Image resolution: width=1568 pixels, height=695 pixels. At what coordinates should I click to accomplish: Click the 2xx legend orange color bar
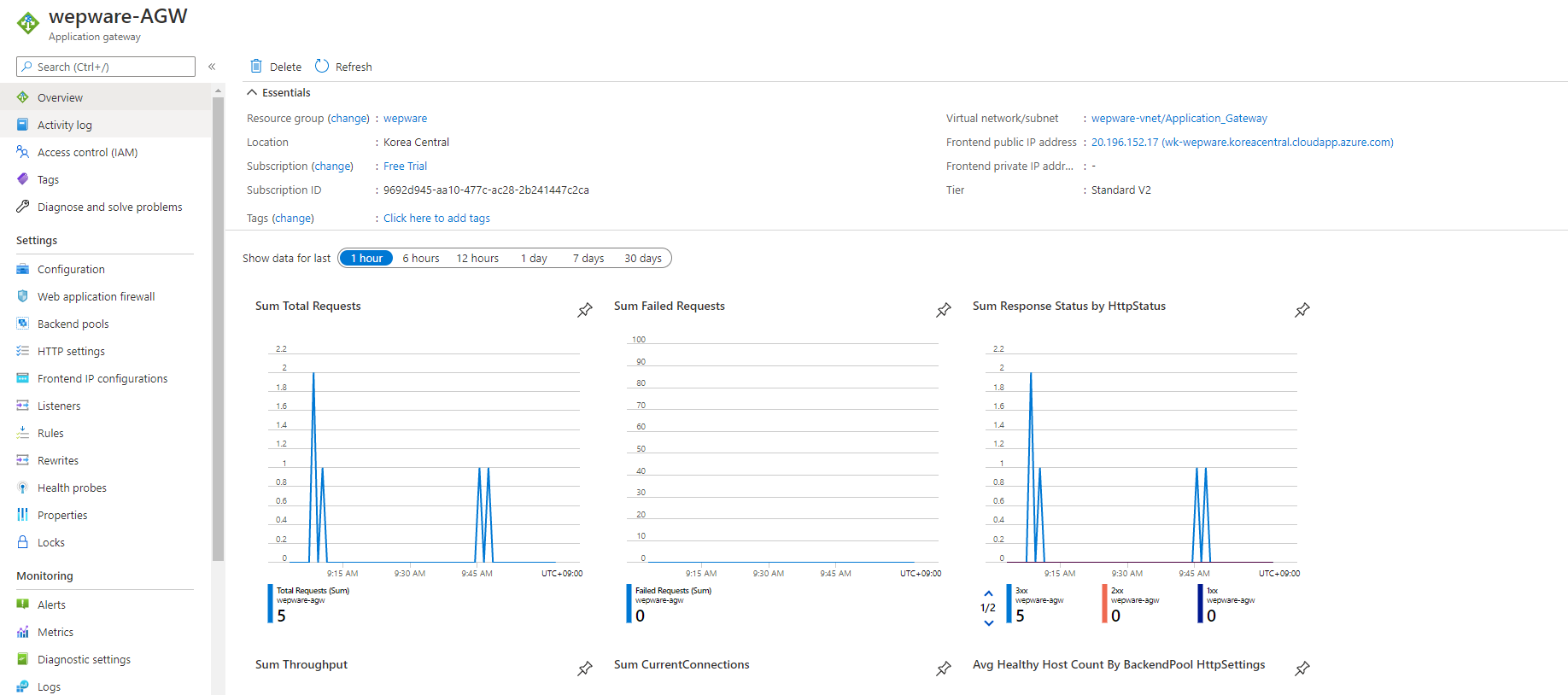[x=1104, y=604]
